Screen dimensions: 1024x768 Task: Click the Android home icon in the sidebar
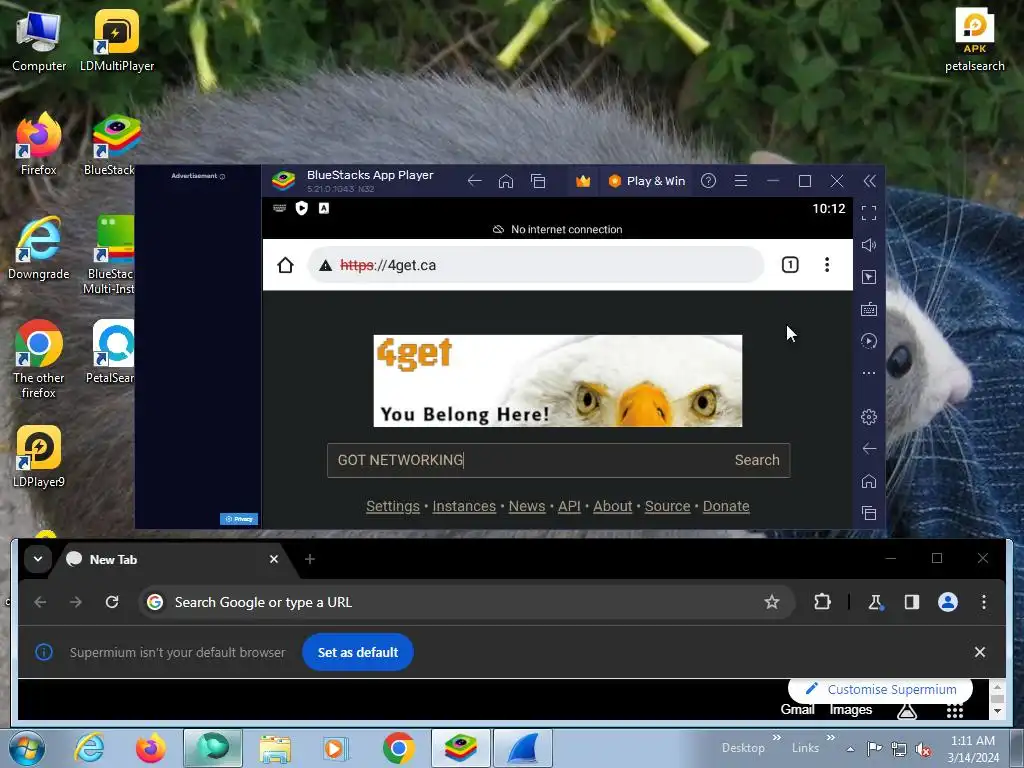[x=869, y=481]
